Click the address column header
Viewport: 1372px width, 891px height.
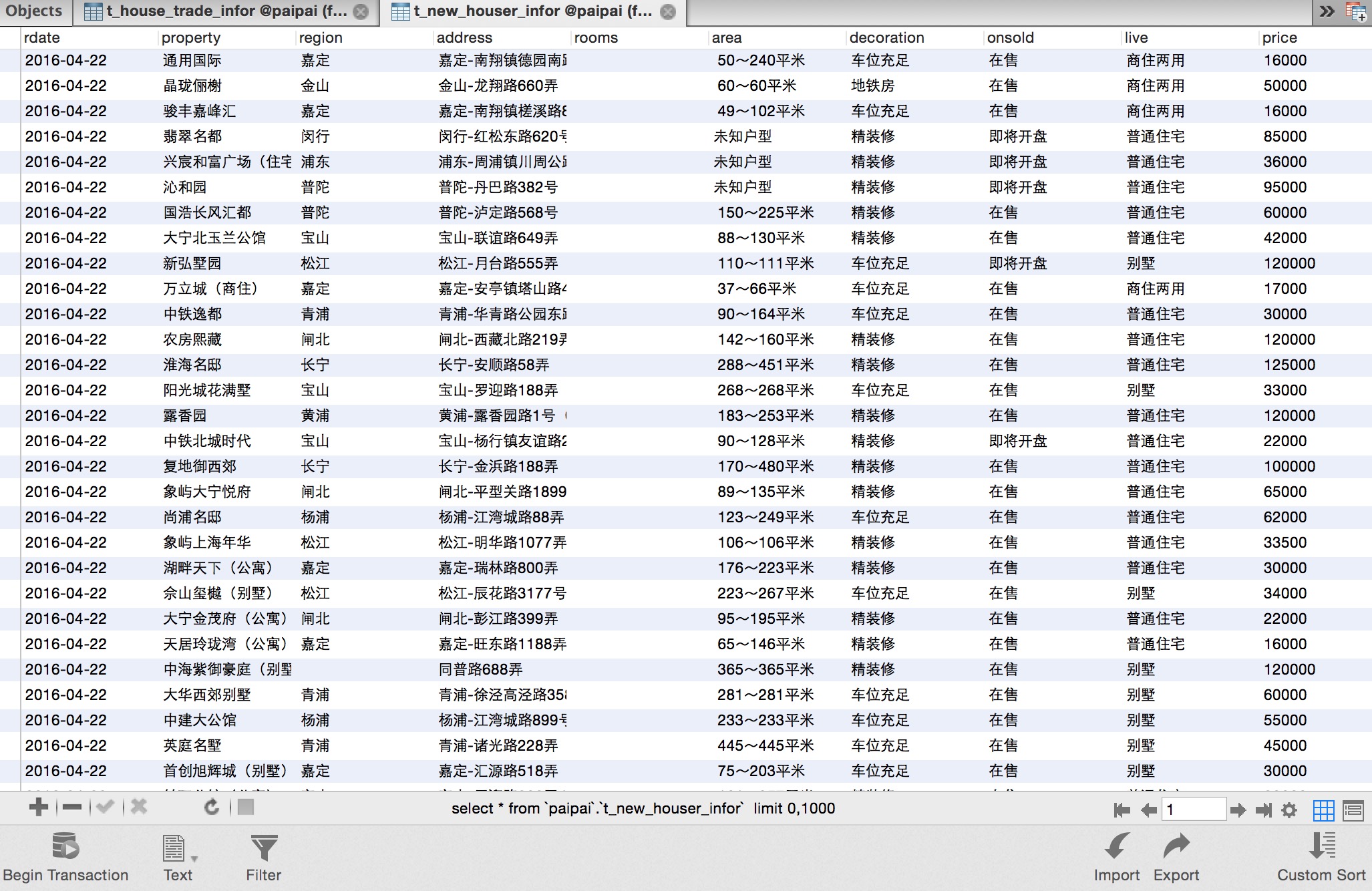[x=502, y=37]
